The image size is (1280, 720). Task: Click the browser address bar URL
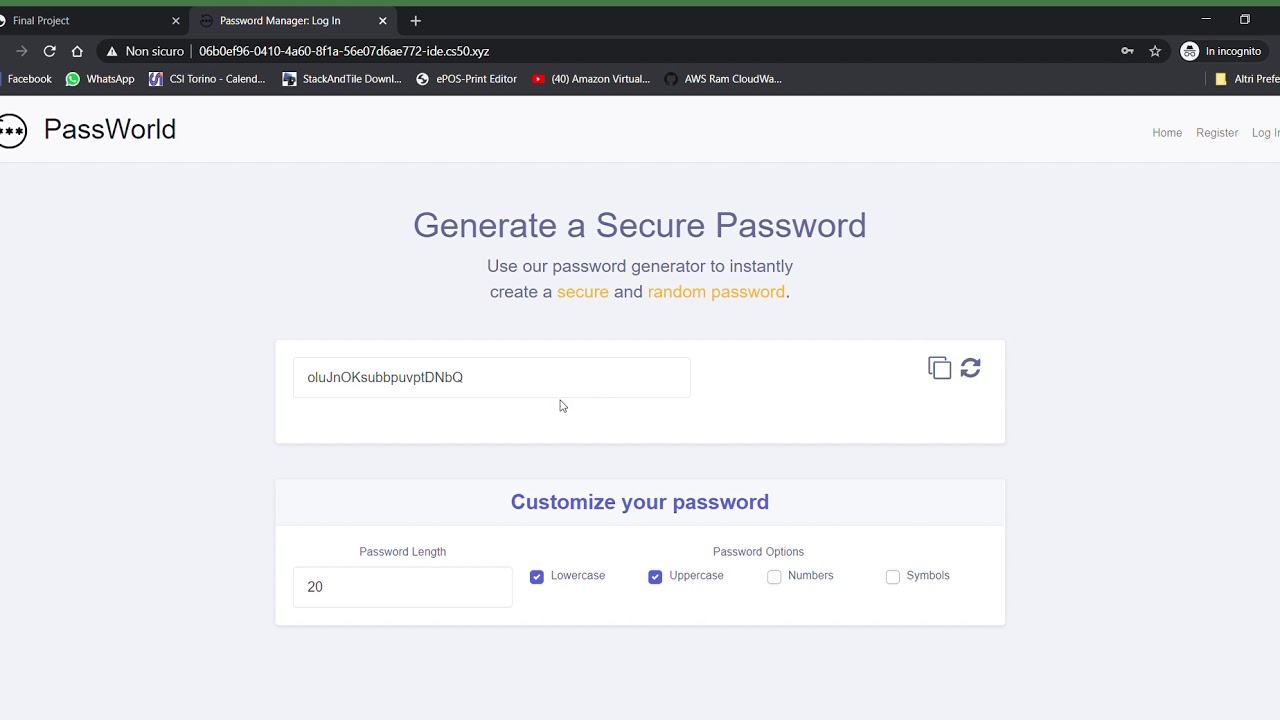344,51
